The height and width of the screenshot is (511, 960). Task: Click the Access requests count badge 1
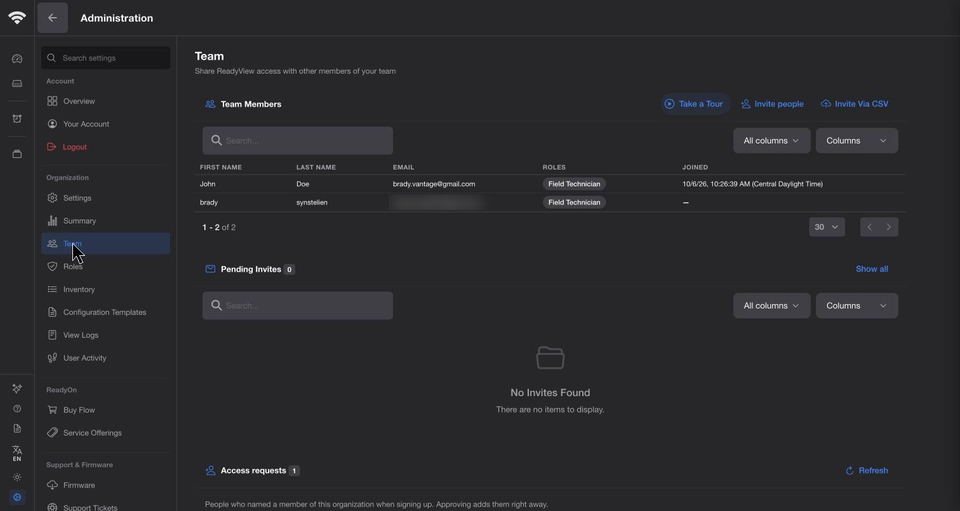point(294,471)
